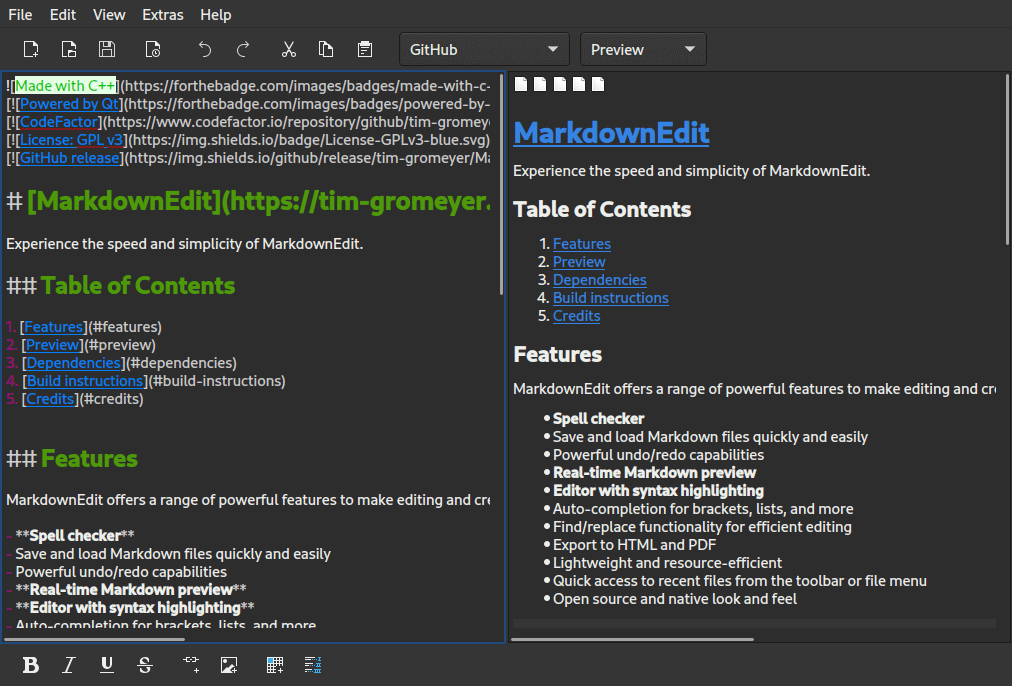Open the GitHub style dropdown

[484, 50]
